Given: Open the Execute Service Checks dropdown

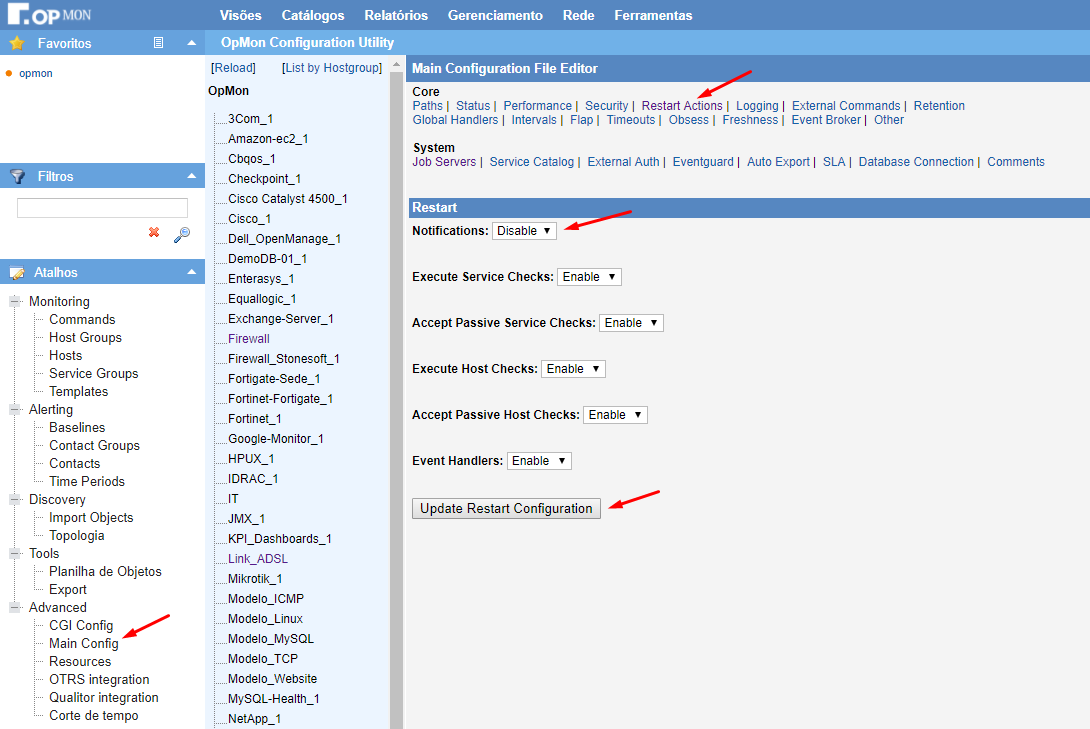Looking at the screenshot, I should click(589, 277).
